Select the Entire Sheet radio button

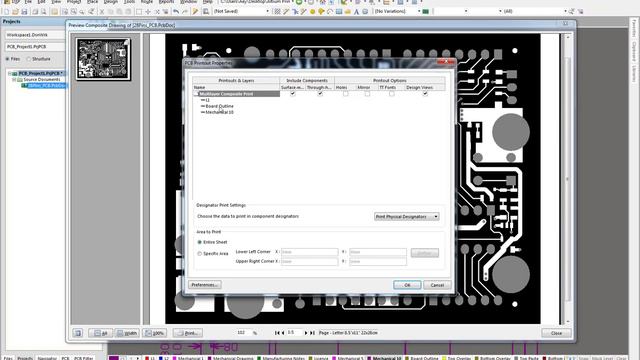pyautogui.click(x=200, y=242)
